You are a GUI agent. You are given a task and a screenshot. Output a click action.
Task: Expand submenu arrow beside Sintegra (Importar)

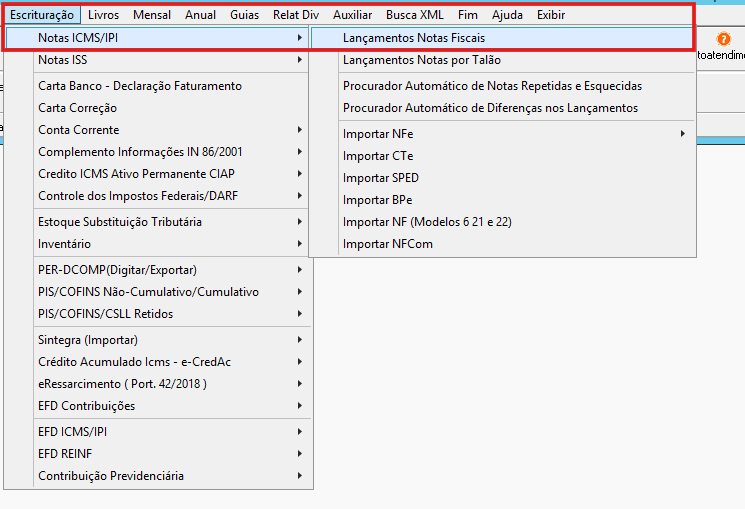click(300, 339)
